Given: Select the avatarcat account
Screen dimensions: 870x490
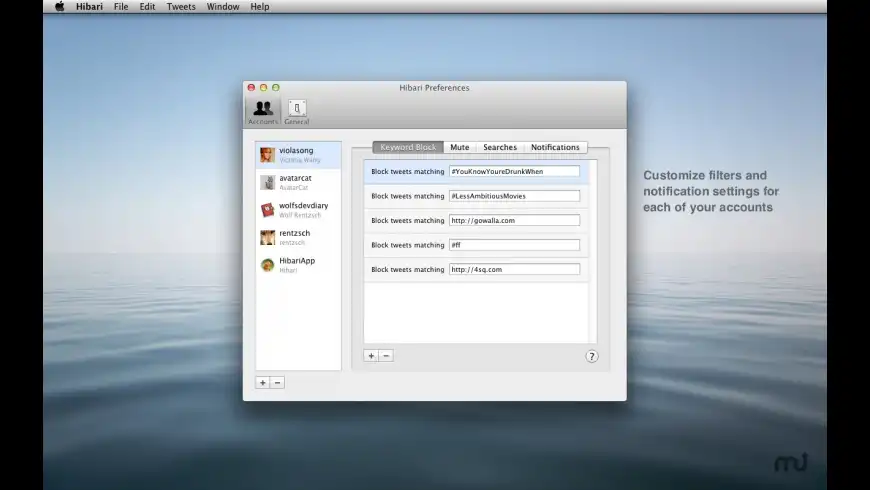Looking at the screenshot, I should click(x=299, y=182).
